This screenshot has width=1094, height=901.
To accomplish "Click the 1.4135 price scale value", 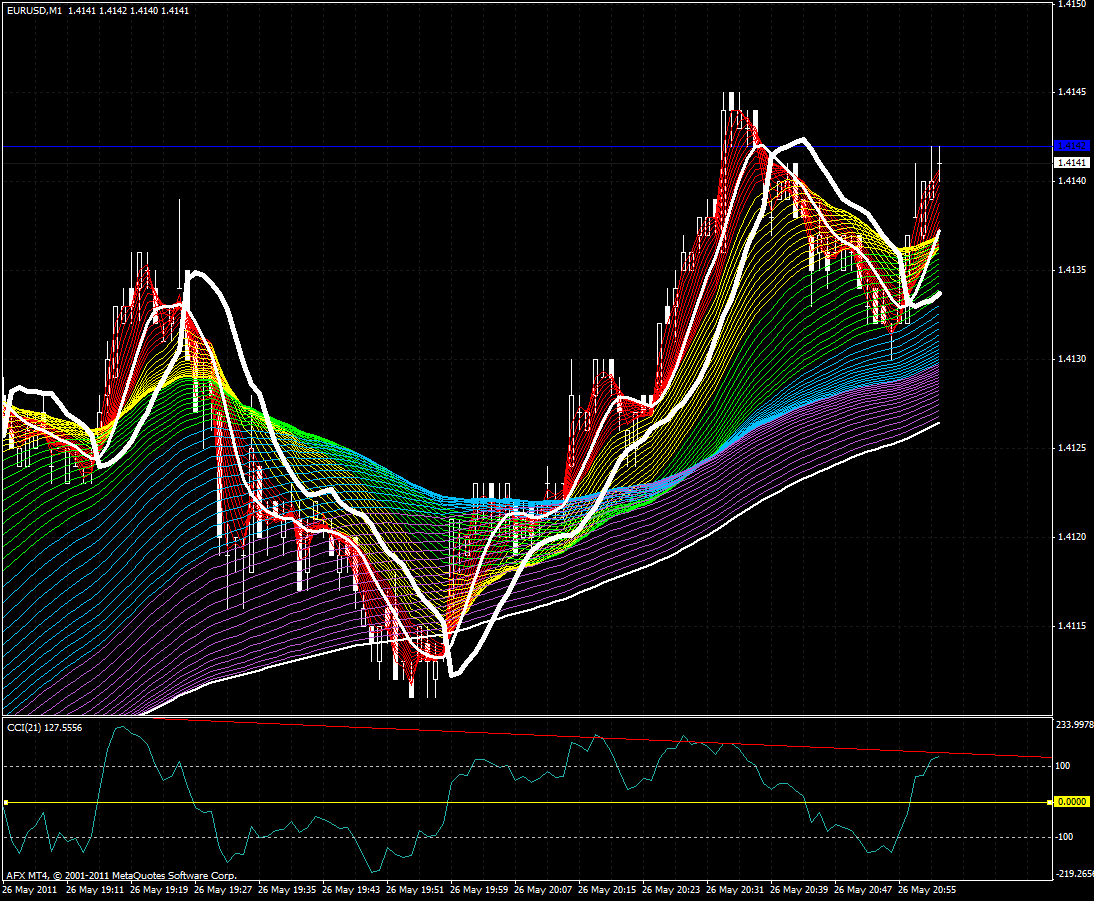I will coord(1072,269).
